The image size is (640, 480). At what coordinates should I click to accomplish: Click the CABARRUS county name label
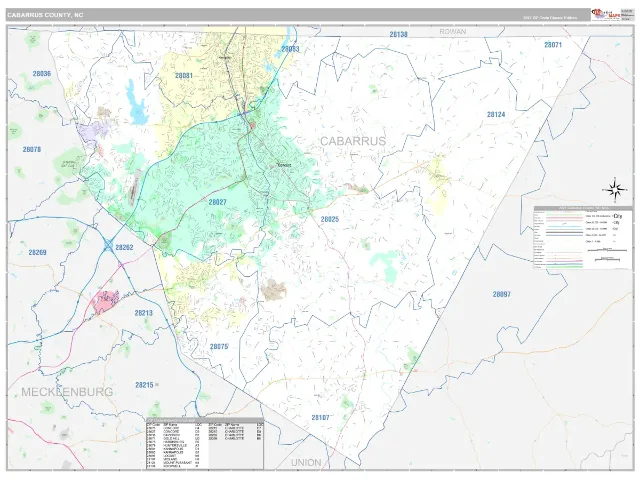[353, 141]
